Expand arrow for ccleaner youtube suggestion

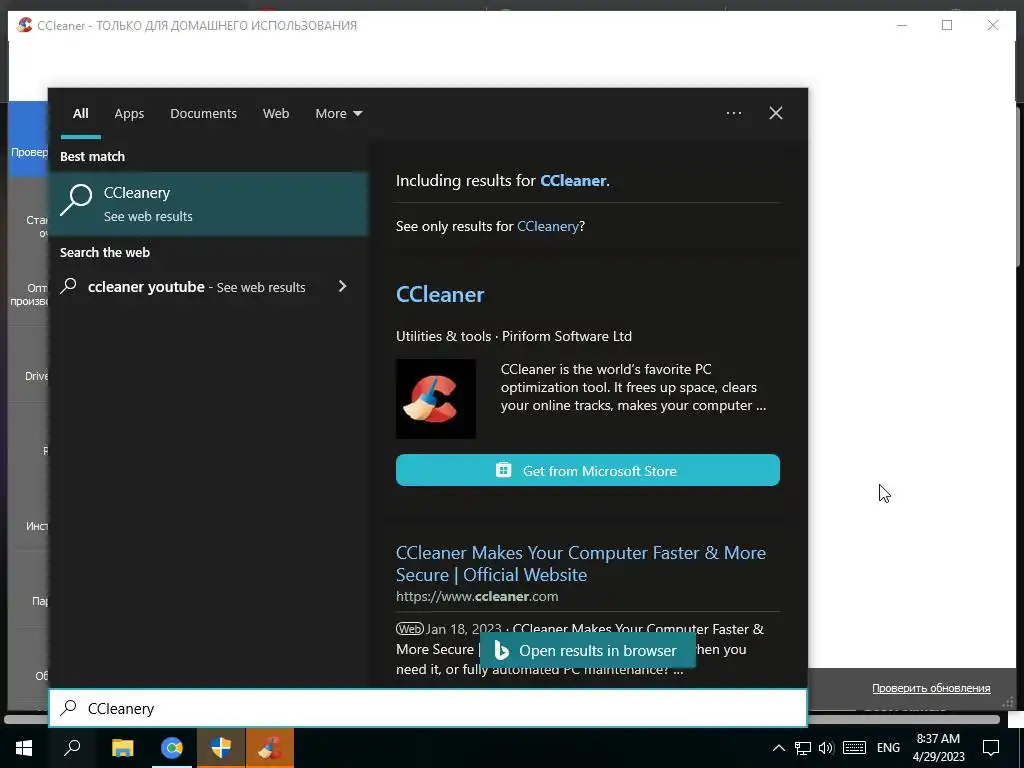pos(342,286)
